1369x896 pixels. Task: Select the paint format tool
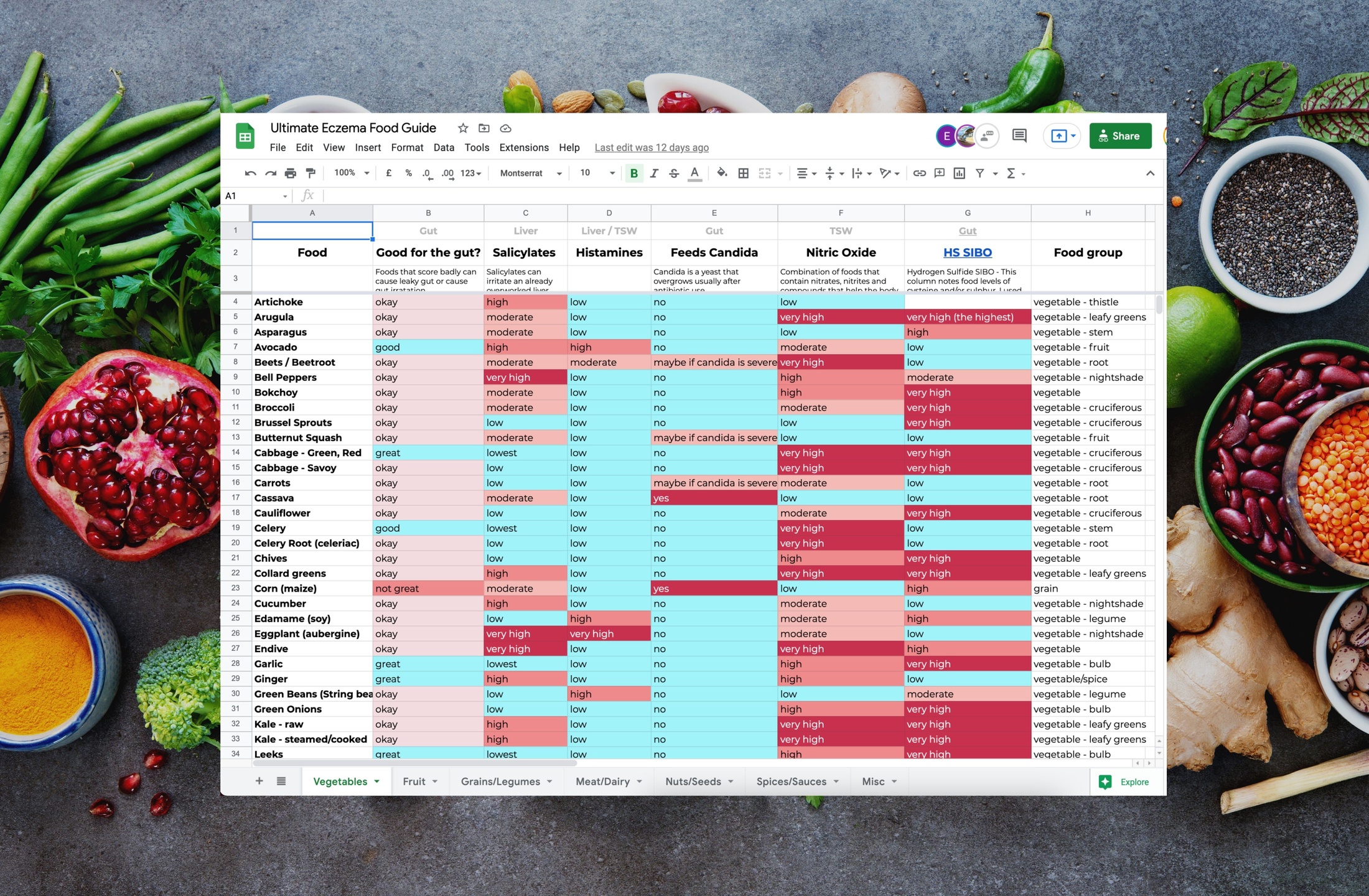(310, 174)
